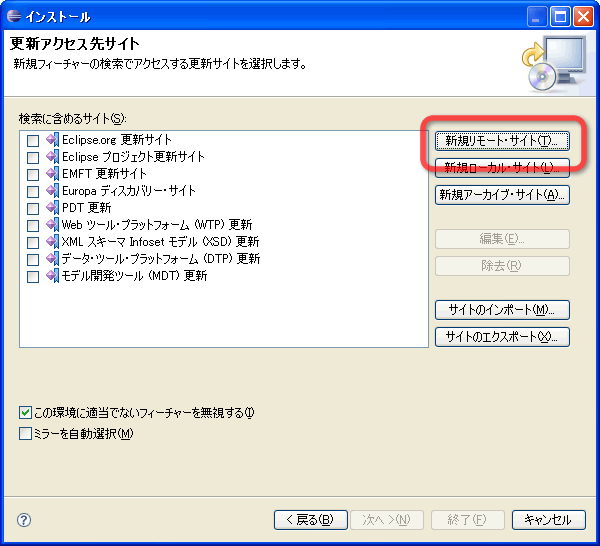Enable the データ・ツール・プラットフォーム (DTP) 更新 checkbox
This screenshot has height=546, width=600.
click(x=33, y=259)
